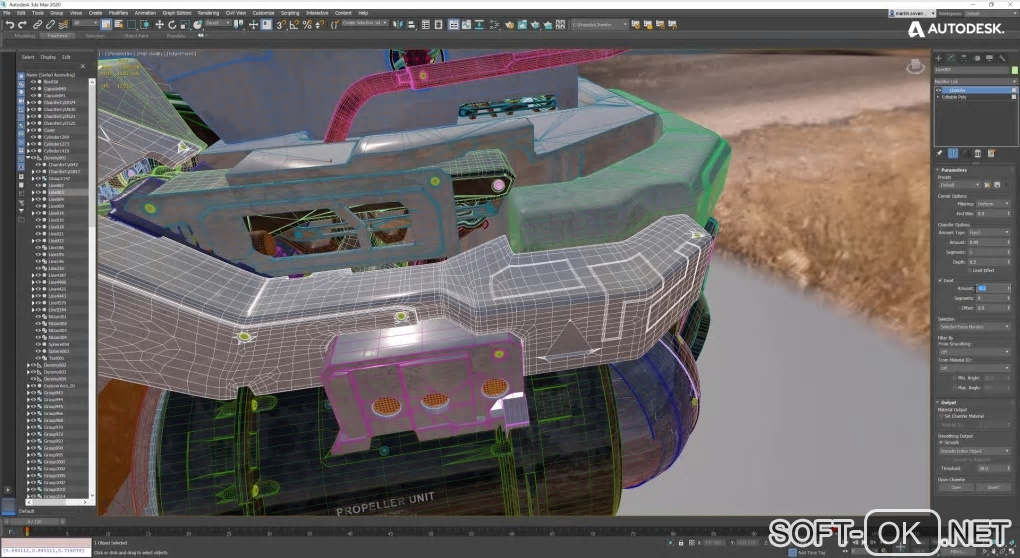Open the Amount Type Fixed dropdown
1020x558 pixels.
pyautogui.click(x=988, y=232)
